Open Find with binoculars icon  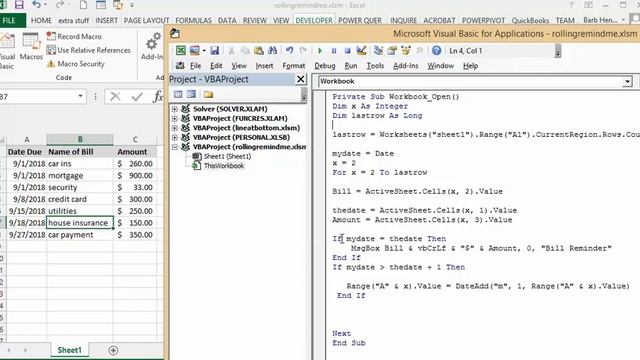[x=272, y=51]
